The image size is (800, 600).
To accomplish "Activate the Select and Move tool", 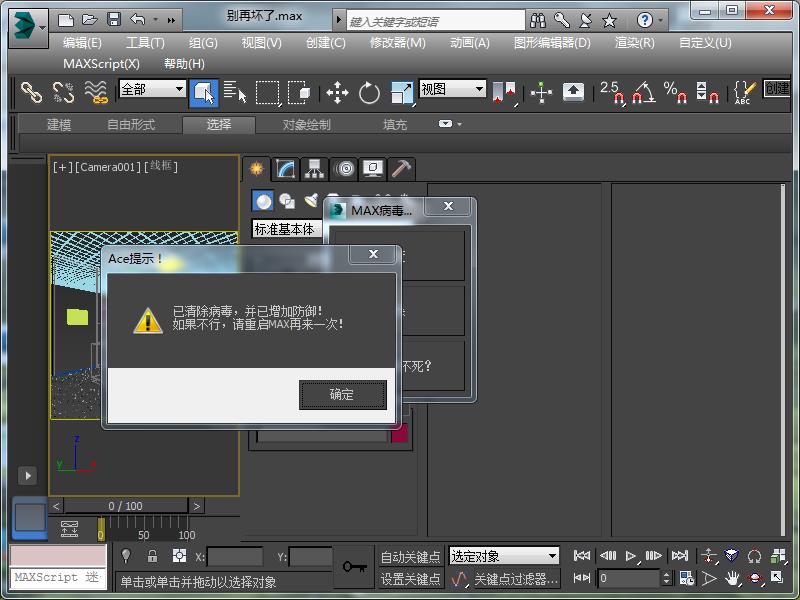I will 337,93.
